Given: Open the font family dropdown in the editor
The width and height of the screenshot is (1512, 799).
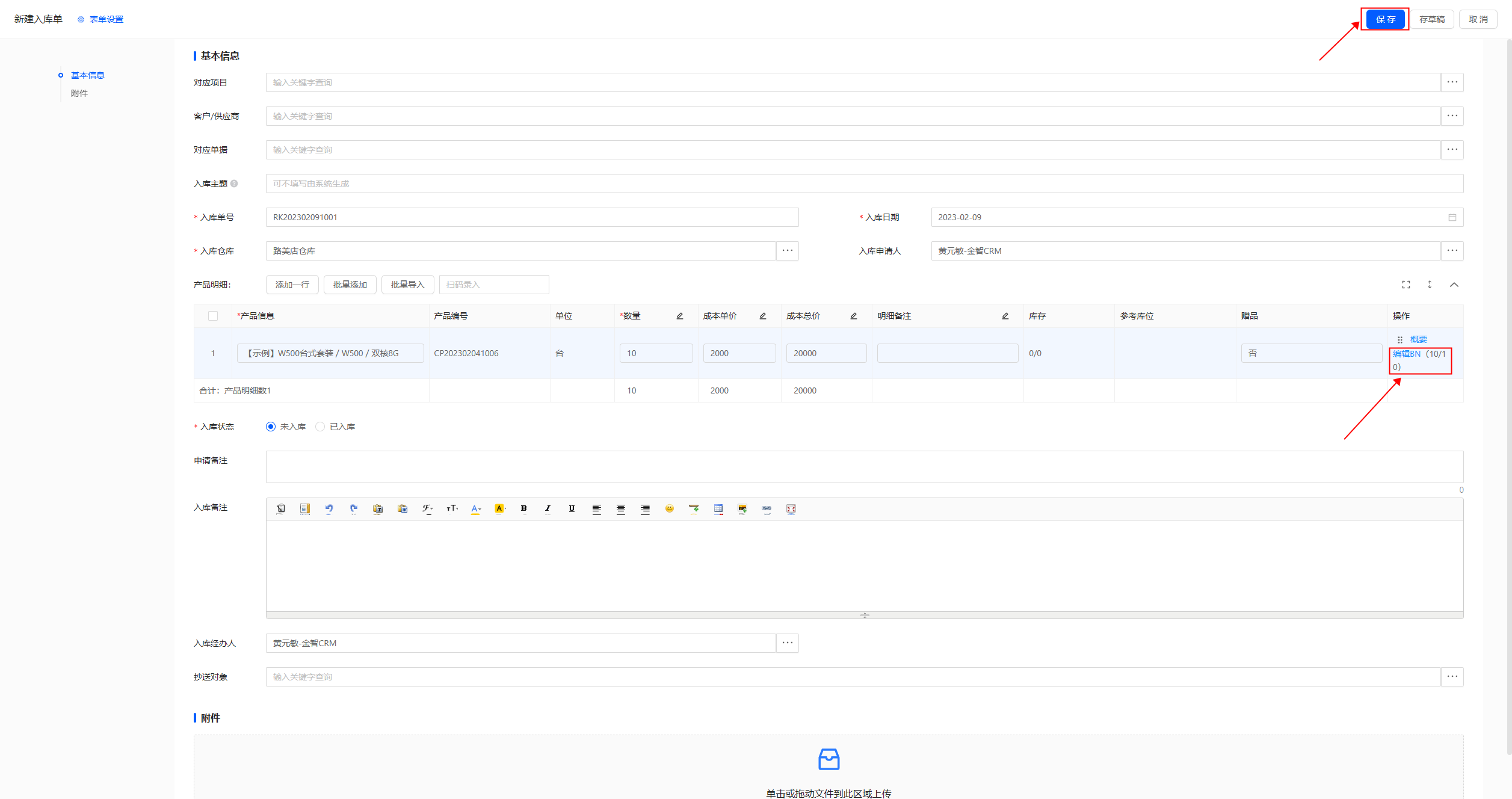Looking at the screenshot, I should 427,509.
